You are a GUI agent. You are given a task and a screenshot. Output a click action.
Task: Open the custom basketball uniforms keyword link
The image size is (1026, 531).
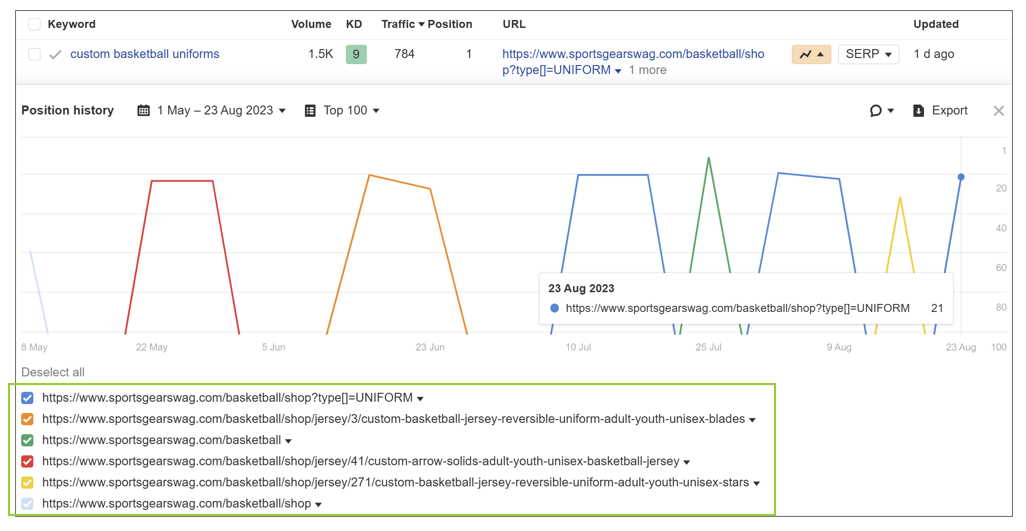pyautogui.click(x=145, y=54)
